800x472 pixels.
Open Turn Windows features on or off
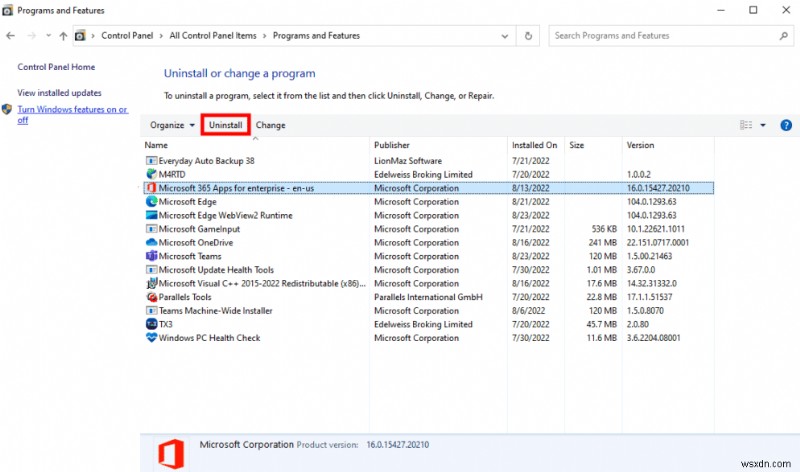[x=72, y=114]
